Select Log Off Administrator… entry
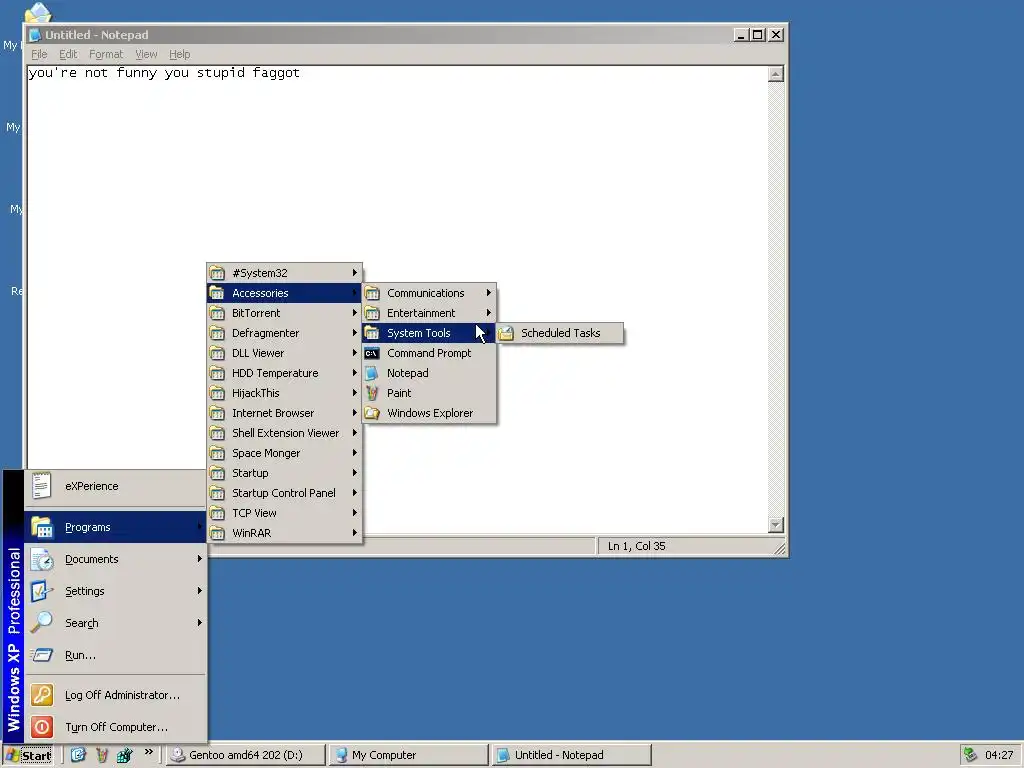 [x=116, y=695]
